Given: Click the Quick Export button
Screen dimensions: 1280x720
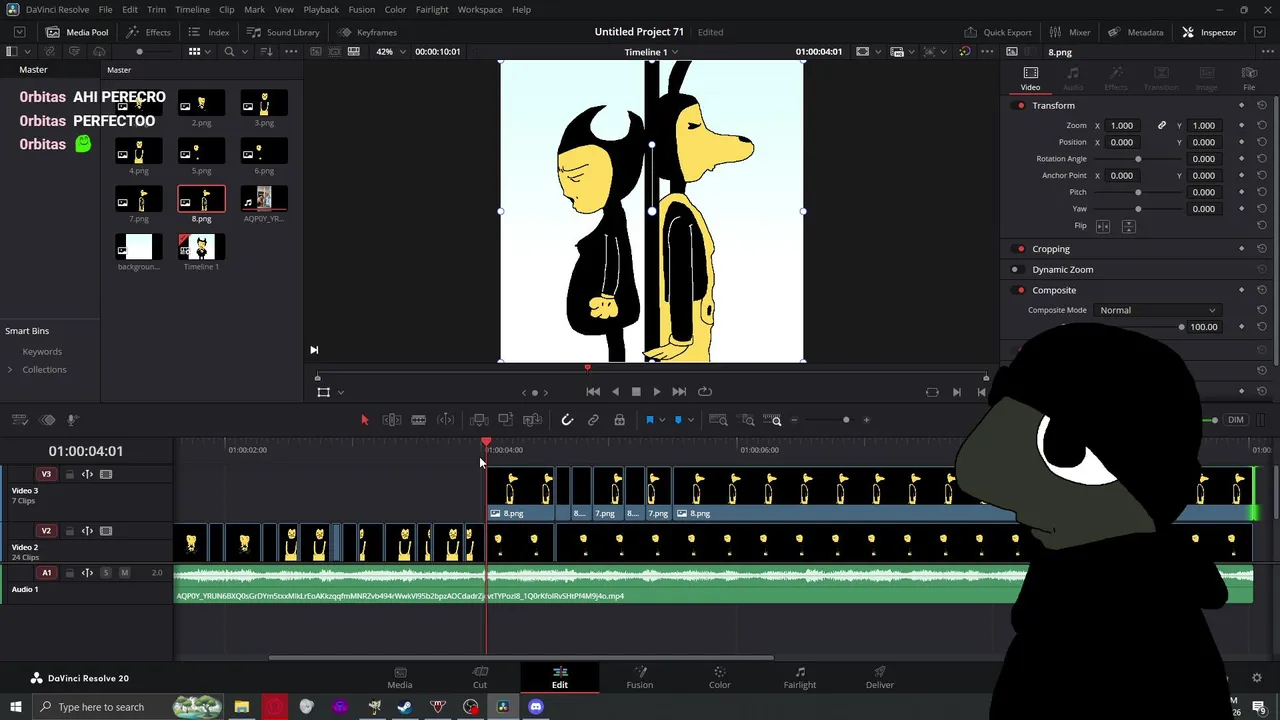Looking at the screenshot, I should pos(998,32).
